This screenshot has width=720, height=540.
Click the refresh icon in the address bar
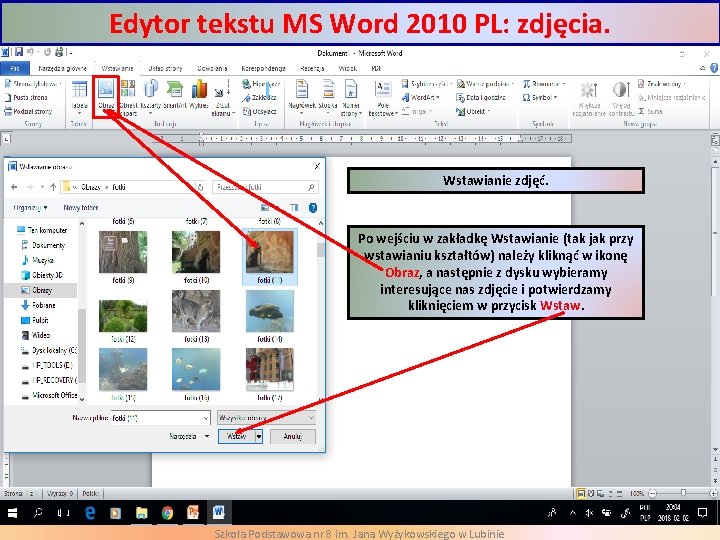200,187
